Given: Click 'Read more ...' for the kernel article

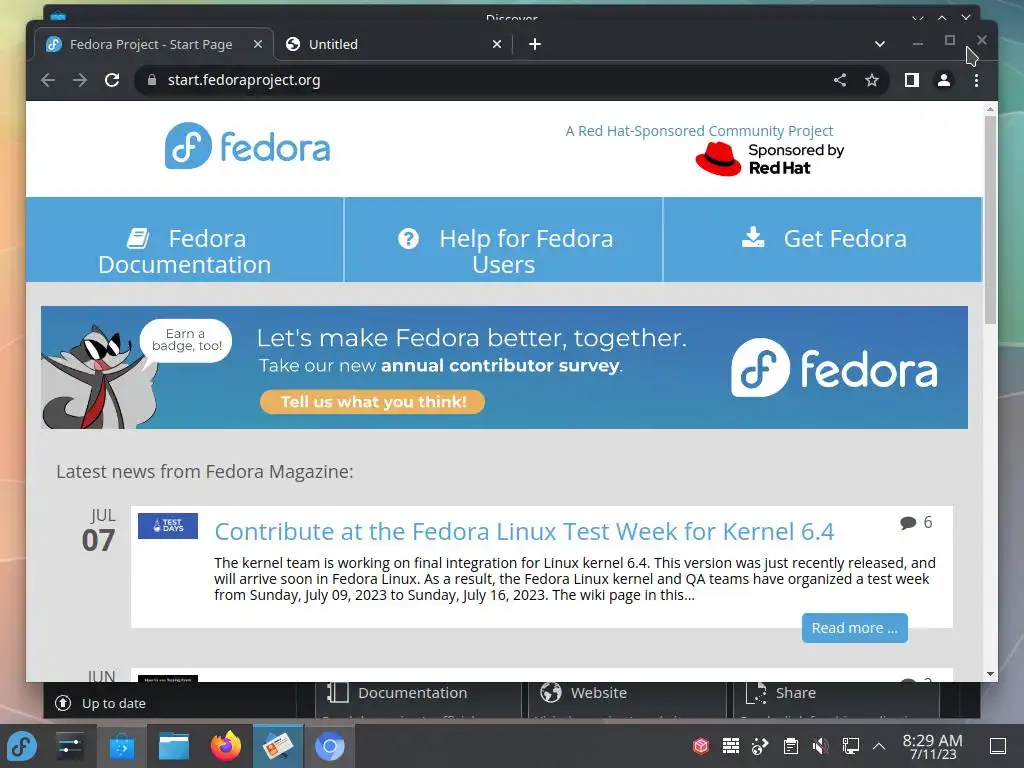Looking at the screenshot, I should 854,628.
